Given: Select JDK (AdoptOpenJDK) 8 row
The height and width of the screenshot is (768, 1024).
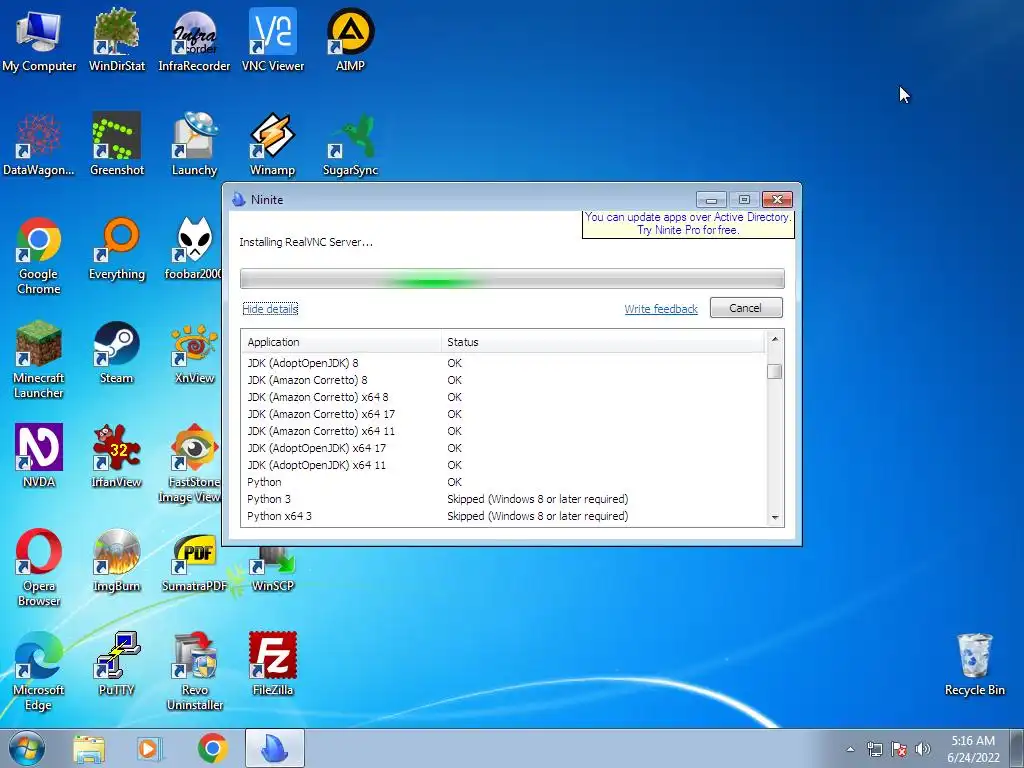Looking at the screenshot, I should tap(503, 363).
